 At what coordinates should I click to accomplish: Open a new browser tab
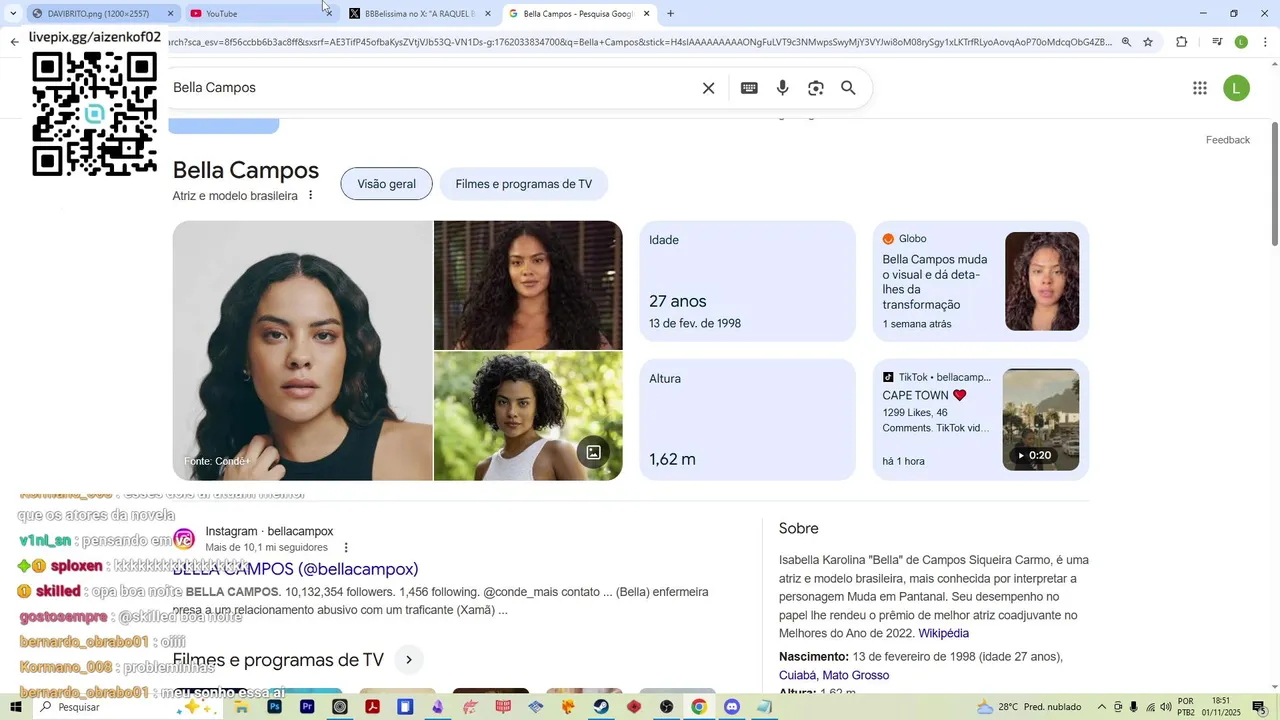click(x=670, y=14)
